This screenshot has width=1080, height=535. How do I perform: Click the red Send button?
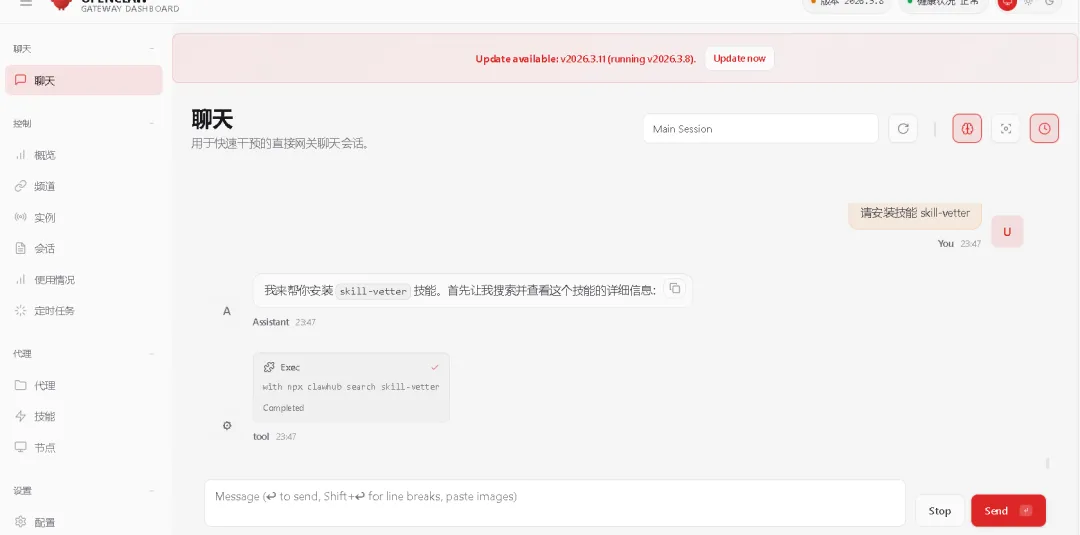coord(1008,511)
